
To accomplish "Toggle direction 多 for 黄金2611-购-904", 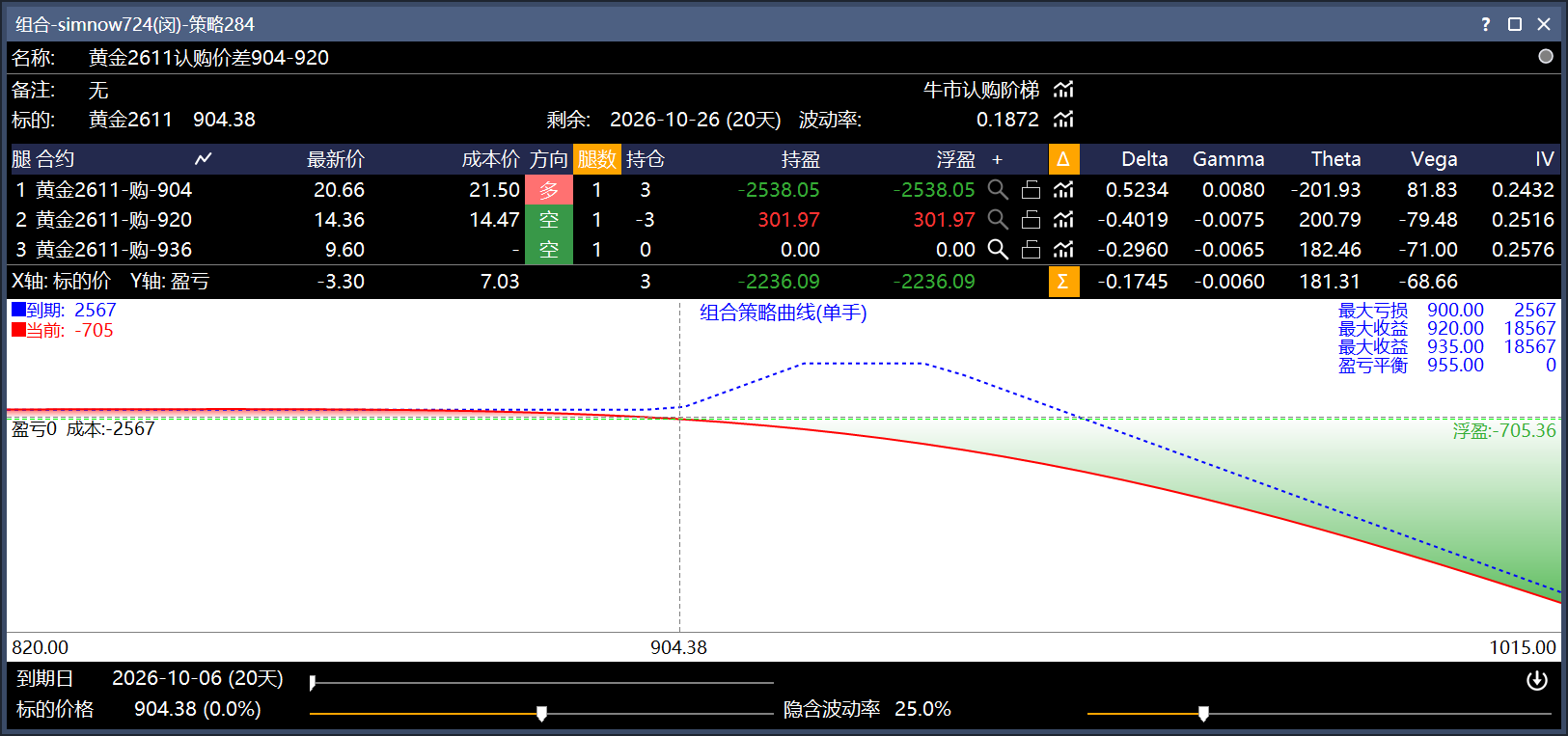I will coord(549,190).
